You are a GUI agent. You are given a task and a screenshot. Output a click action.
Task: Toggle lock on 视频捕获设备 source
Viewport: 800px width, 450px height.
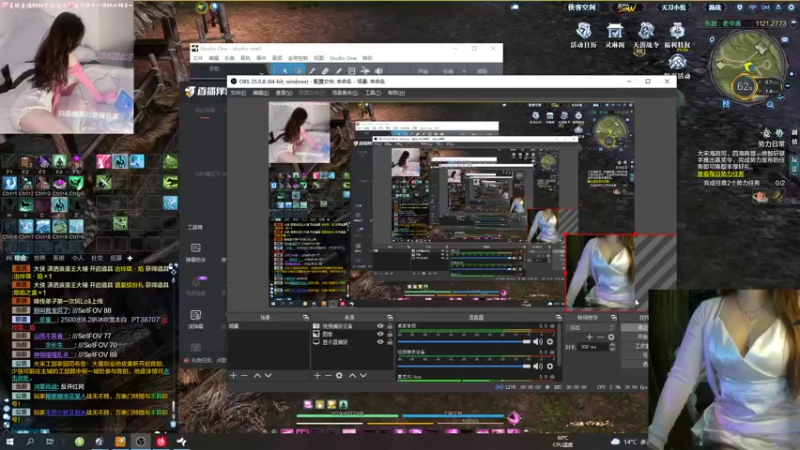390,326
